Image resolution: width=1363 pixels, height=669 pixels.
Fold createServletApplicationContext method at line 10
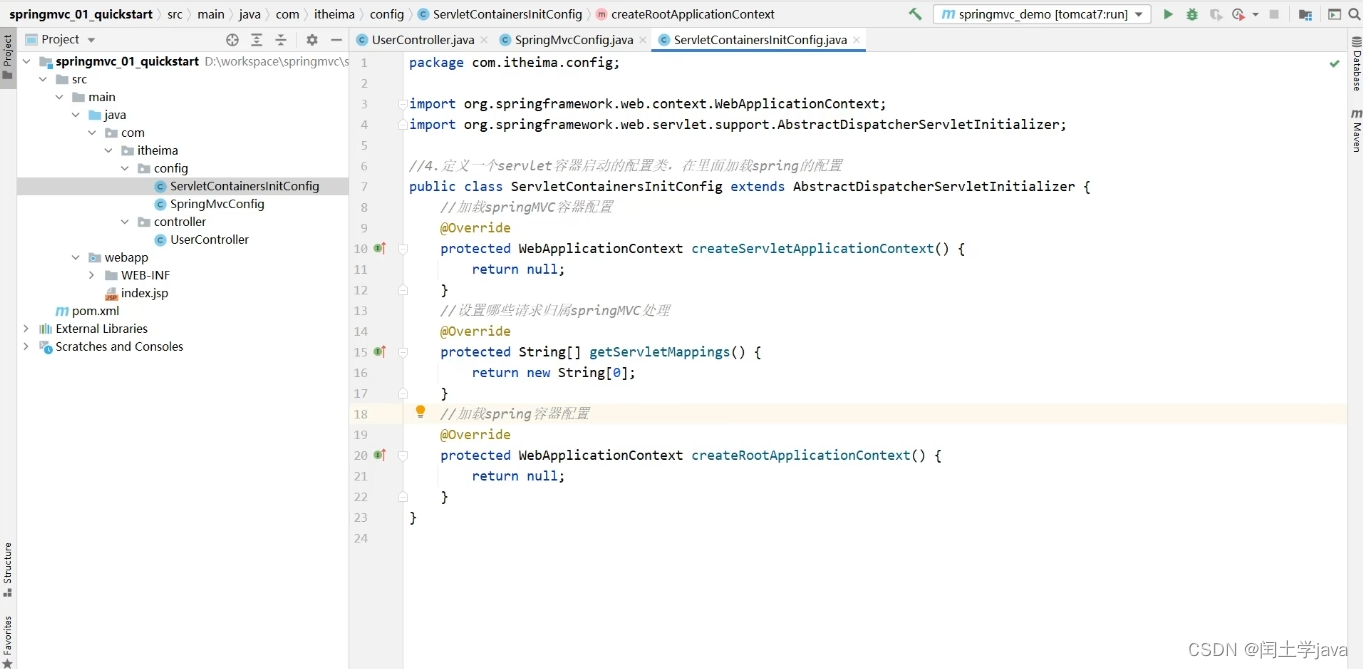pyautogui.click(x=403, y=249)
